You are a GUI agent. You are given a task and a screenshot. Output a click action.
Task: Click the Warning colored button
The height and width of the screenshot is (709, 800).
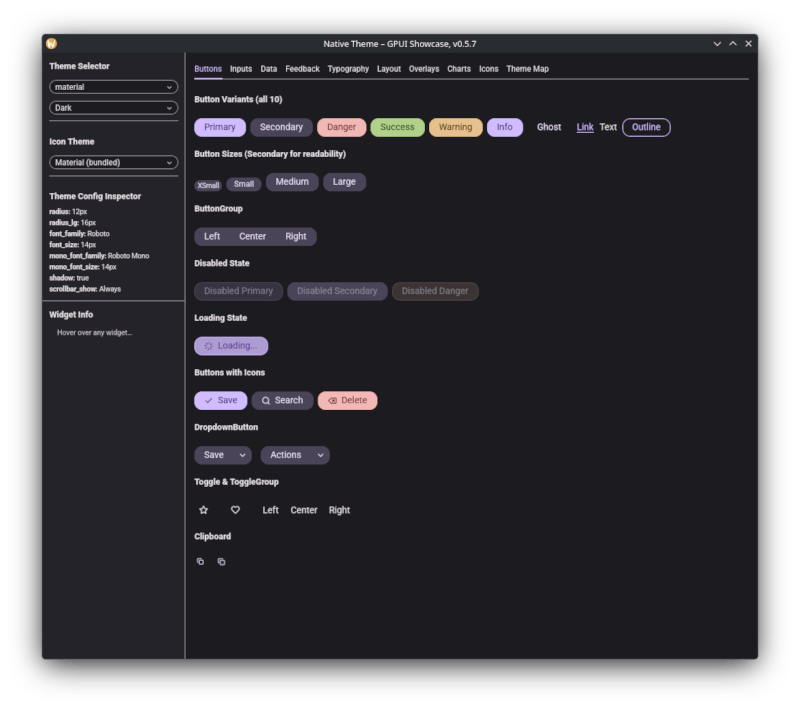coord(456,127)
